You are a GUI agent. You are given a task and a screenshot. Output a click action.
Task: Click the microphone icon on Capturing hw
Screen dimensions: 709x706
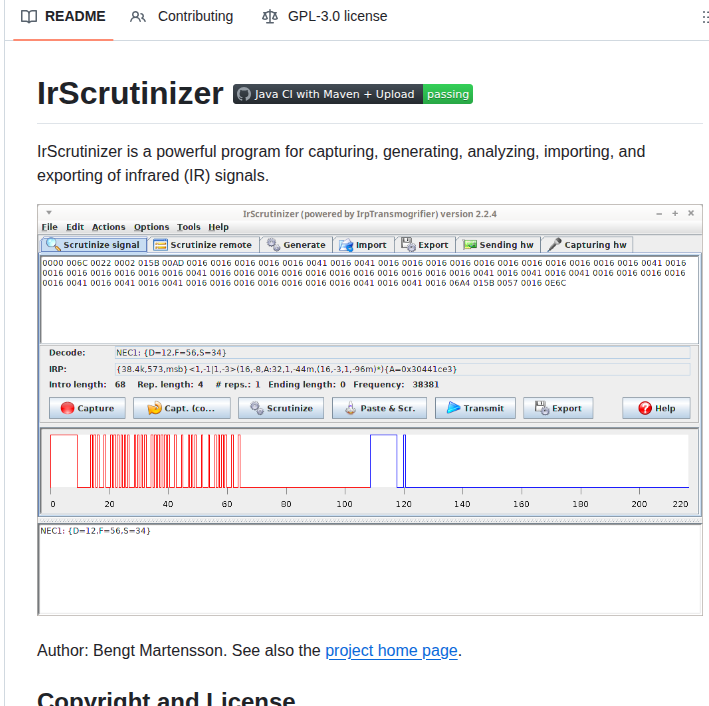tap(554, 245)
